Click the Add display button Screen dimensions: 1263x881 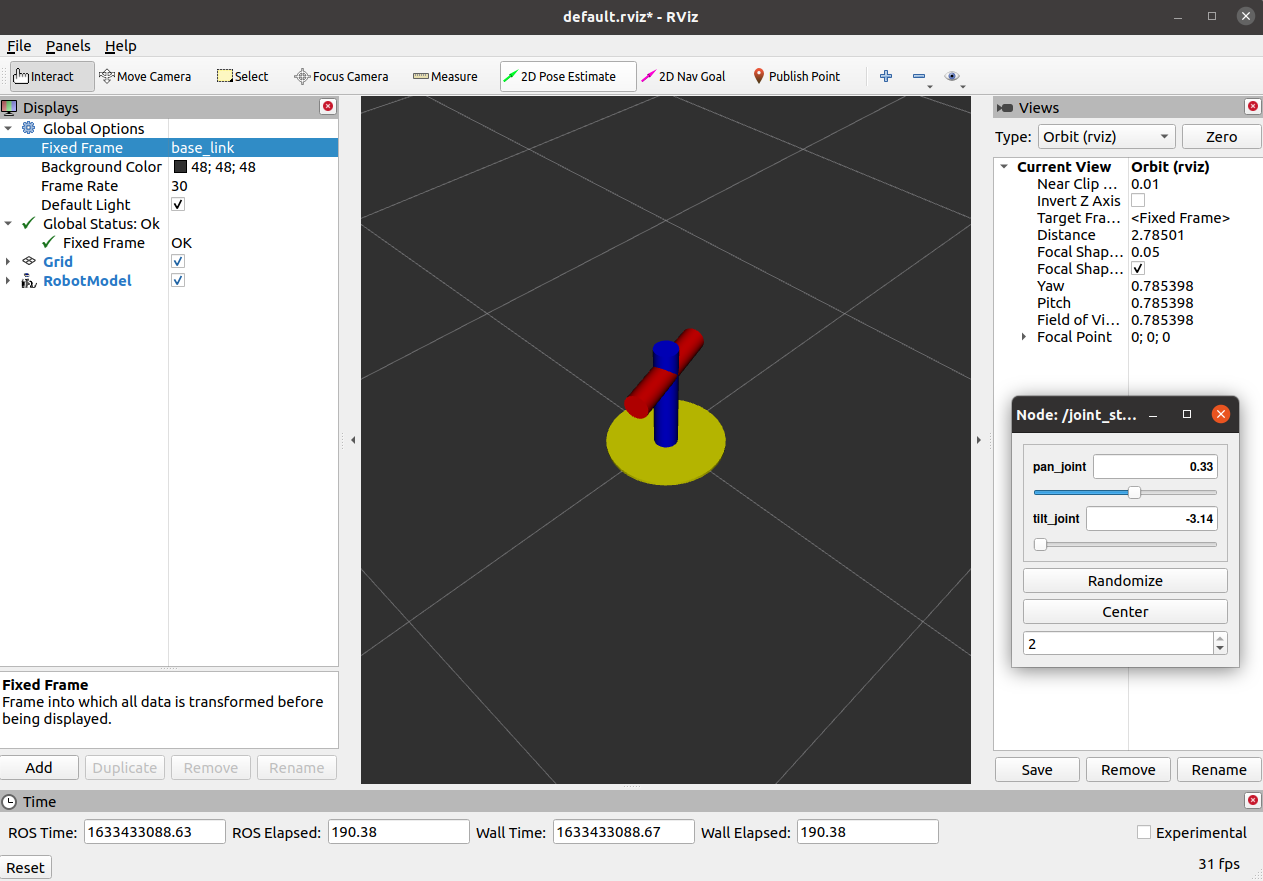[x=39, y=767]
